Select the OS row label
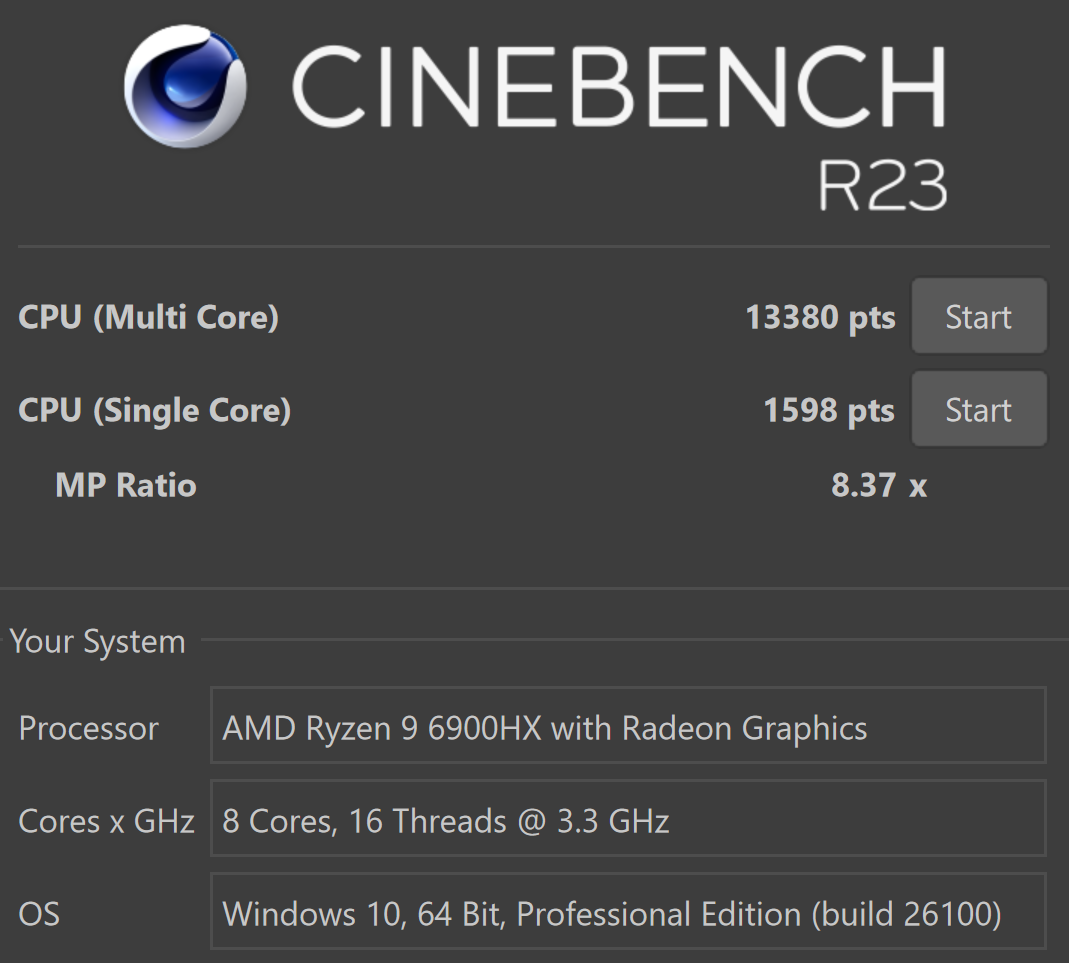Viewport: 1069px width, 963px height. (x=39, y=914)
